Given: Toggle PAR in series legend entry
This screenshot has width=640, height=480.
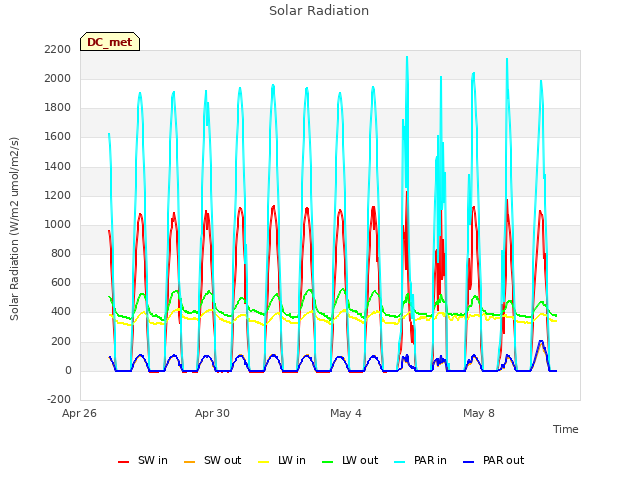Looking at the screenshot, I should pyautogui.click(x=420, y=460).
